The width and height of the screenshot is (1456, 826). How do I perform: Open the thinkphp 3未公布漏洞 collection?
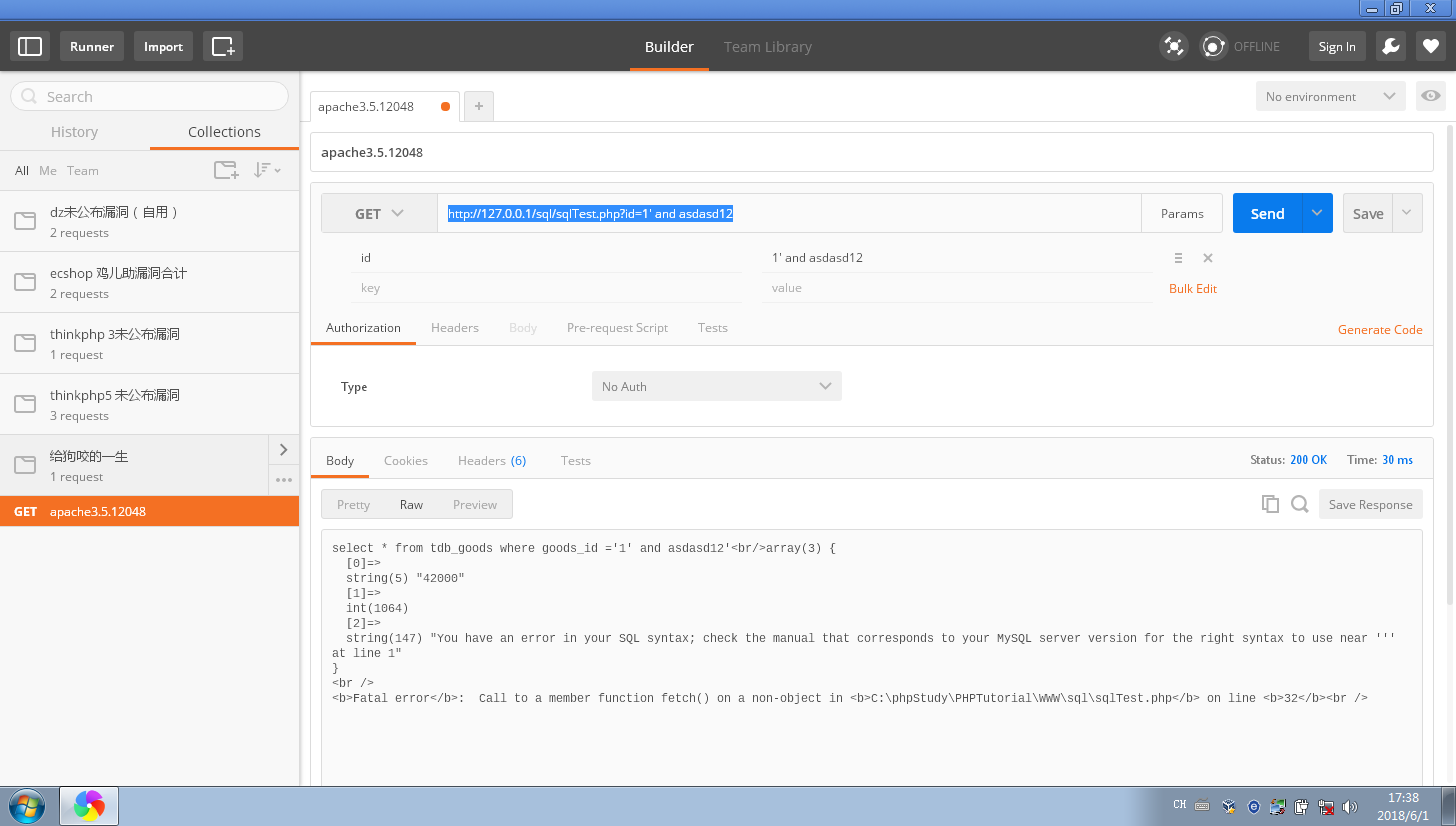click(150, 343)
